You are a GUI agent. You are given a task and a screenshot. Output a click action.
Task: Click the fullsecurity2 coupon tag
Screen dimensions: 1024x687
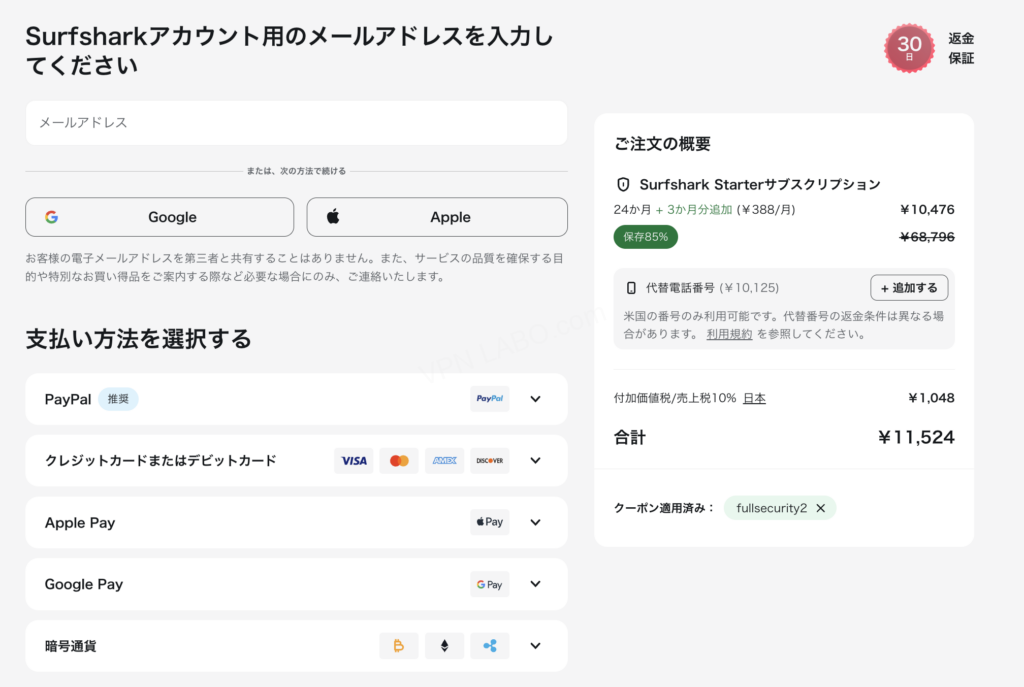(x=780, y=508)
